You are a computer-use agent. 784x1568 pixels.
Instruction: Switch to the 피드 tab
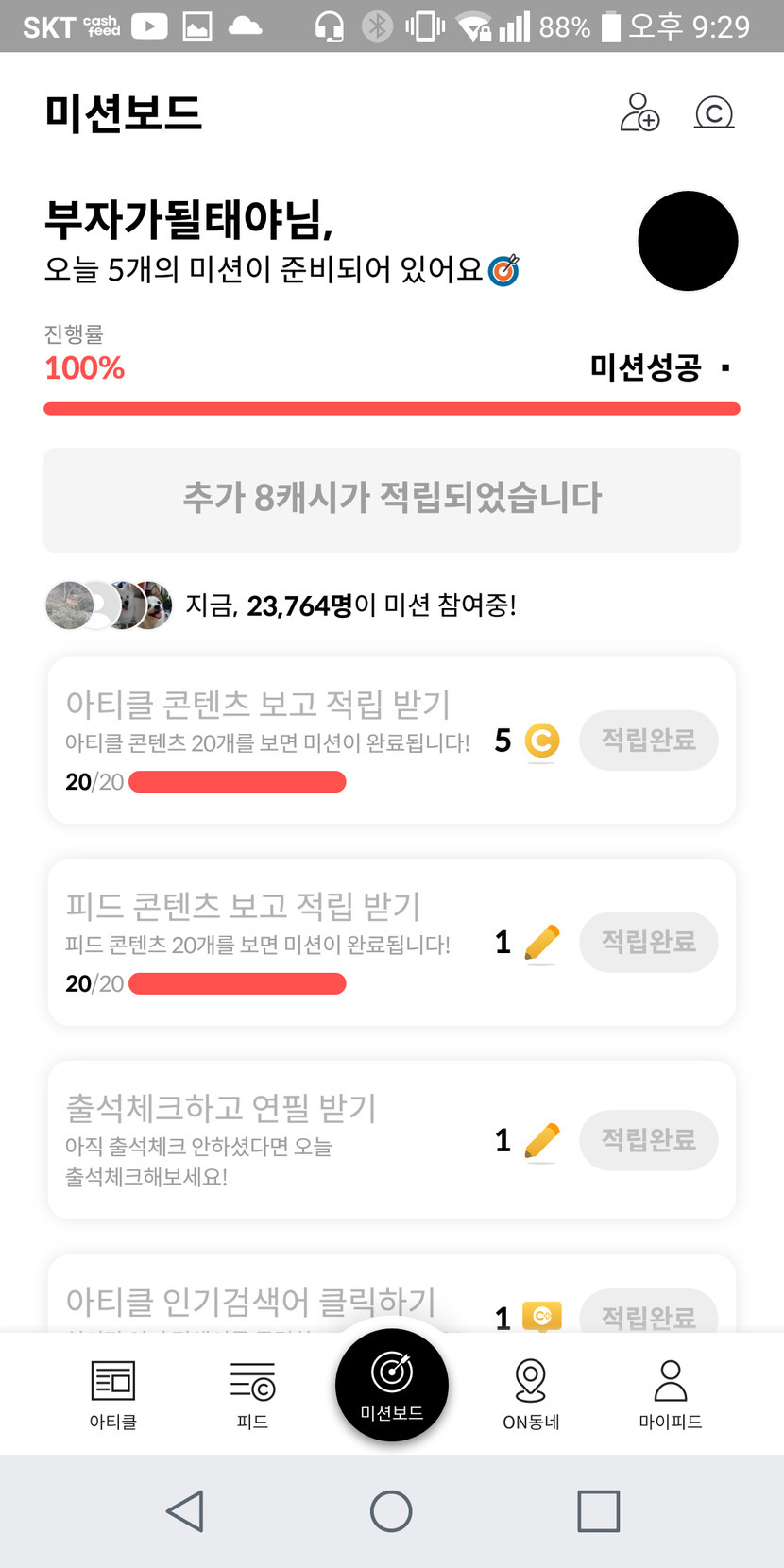[252, 1394]
